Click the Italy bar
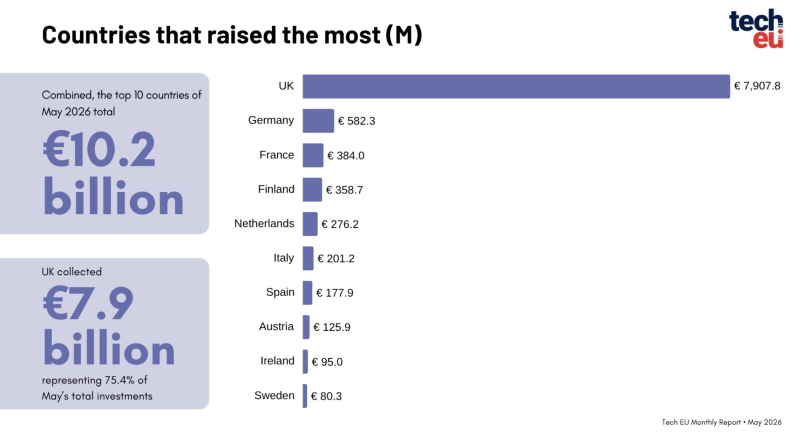 tap(308, 258)
